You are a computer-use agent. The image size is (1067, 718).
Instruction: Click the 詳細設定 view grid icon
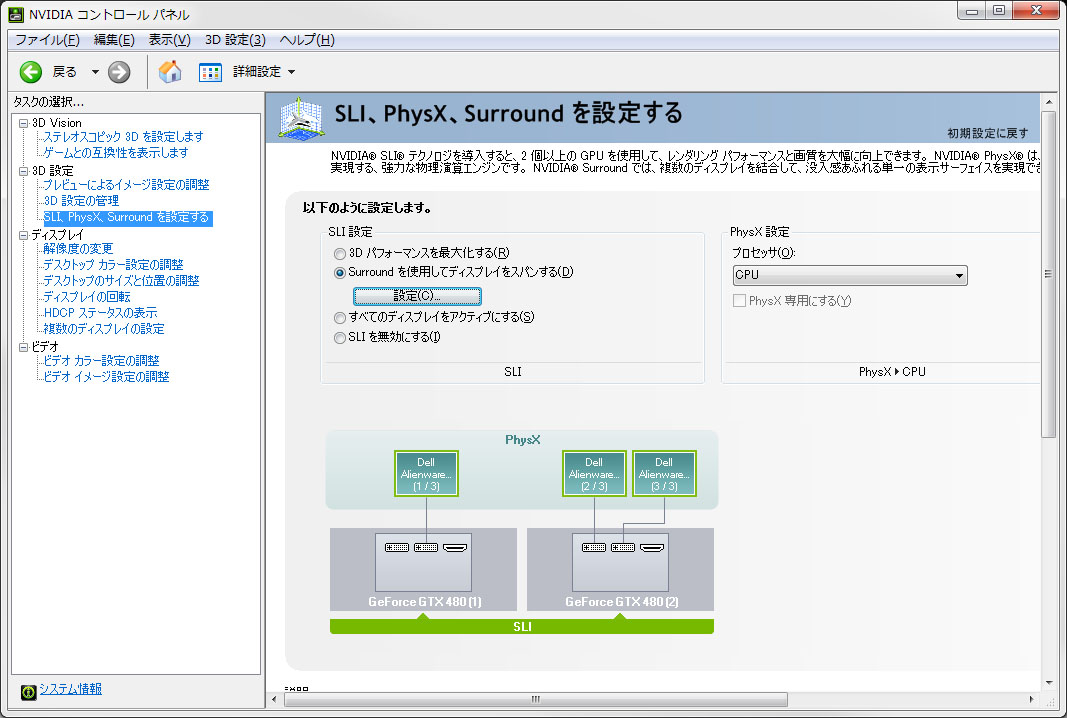click(210, 71)
